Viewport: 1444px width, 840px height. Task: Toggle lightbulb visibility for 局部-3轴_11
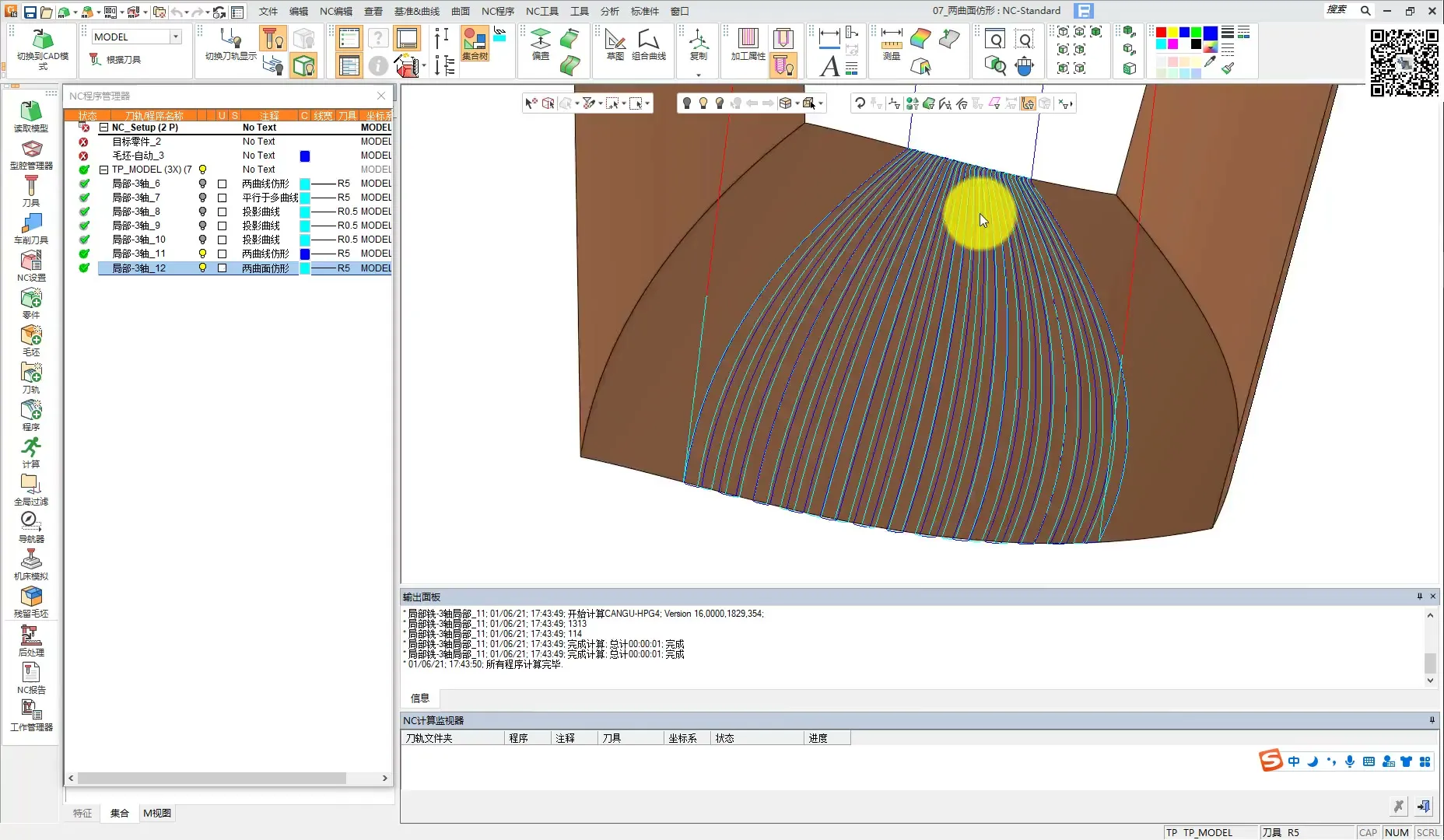(202, 254)
